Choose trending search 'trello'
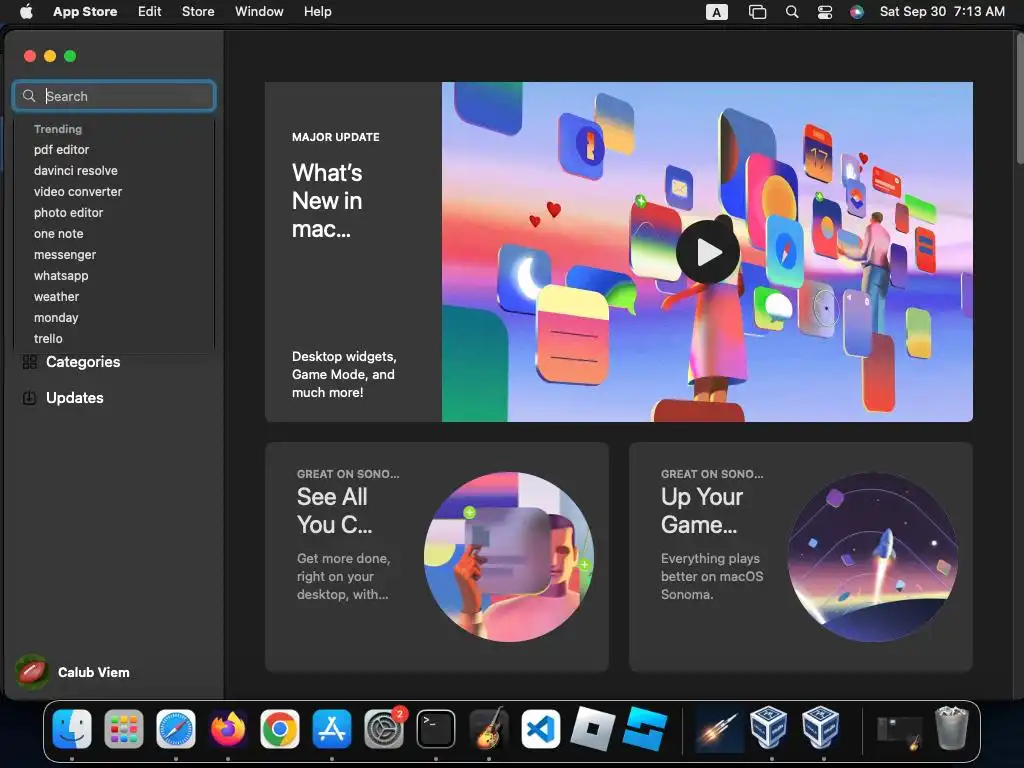The width and height of the screenshot is (1024, 768). (x=48, y=338)
